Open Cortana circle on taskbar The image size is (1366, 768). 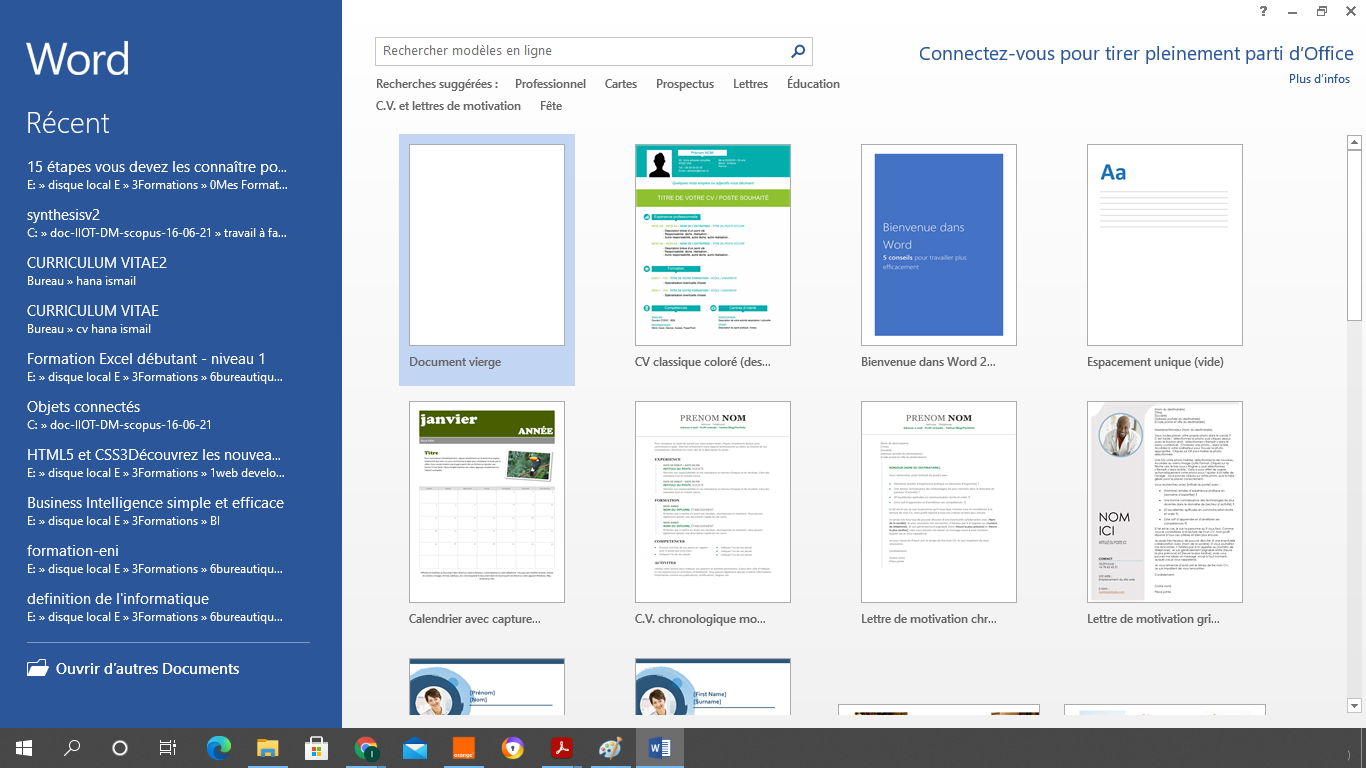(120, 748)
